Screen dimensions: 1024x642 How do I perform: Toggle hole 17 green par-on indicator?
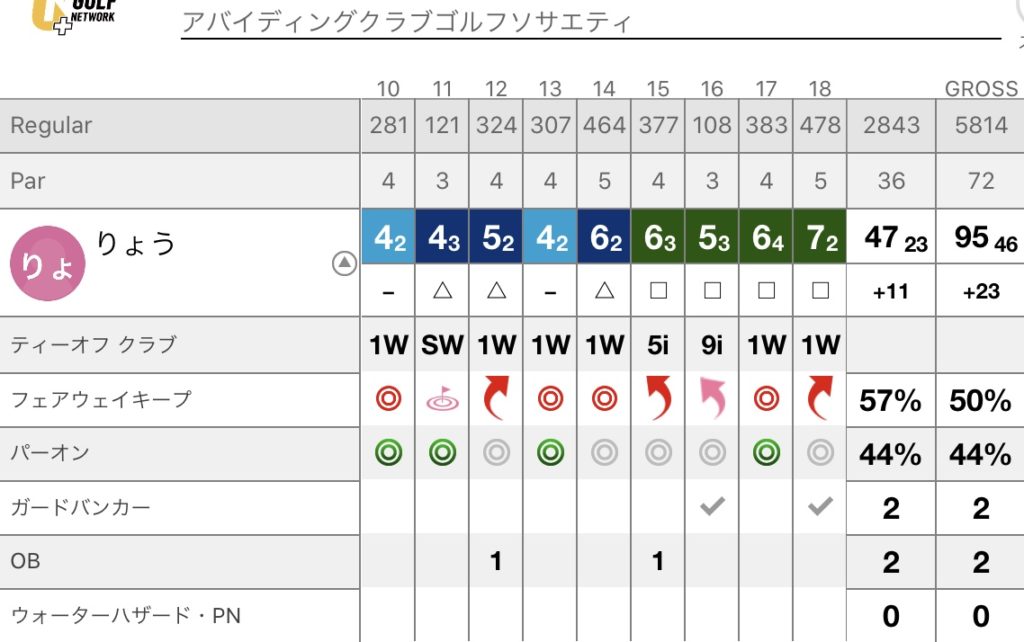(766, 452)
